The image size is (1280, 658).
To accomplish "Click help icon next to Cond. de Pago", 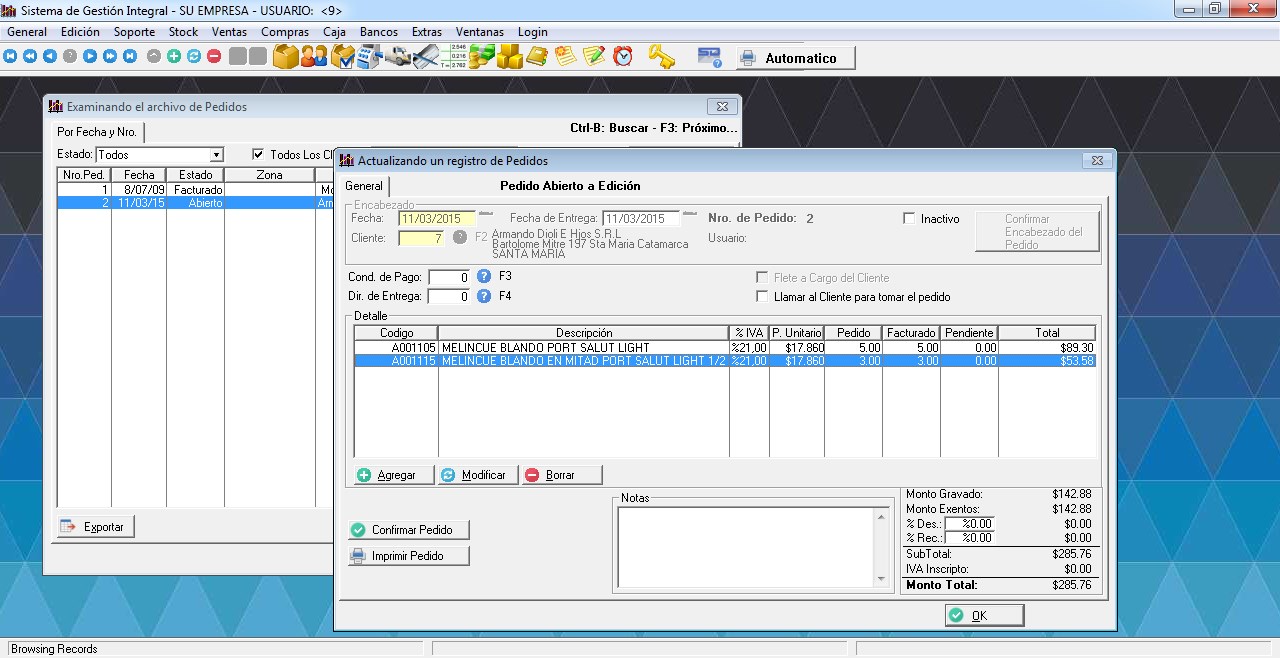I will click(484, 277).
